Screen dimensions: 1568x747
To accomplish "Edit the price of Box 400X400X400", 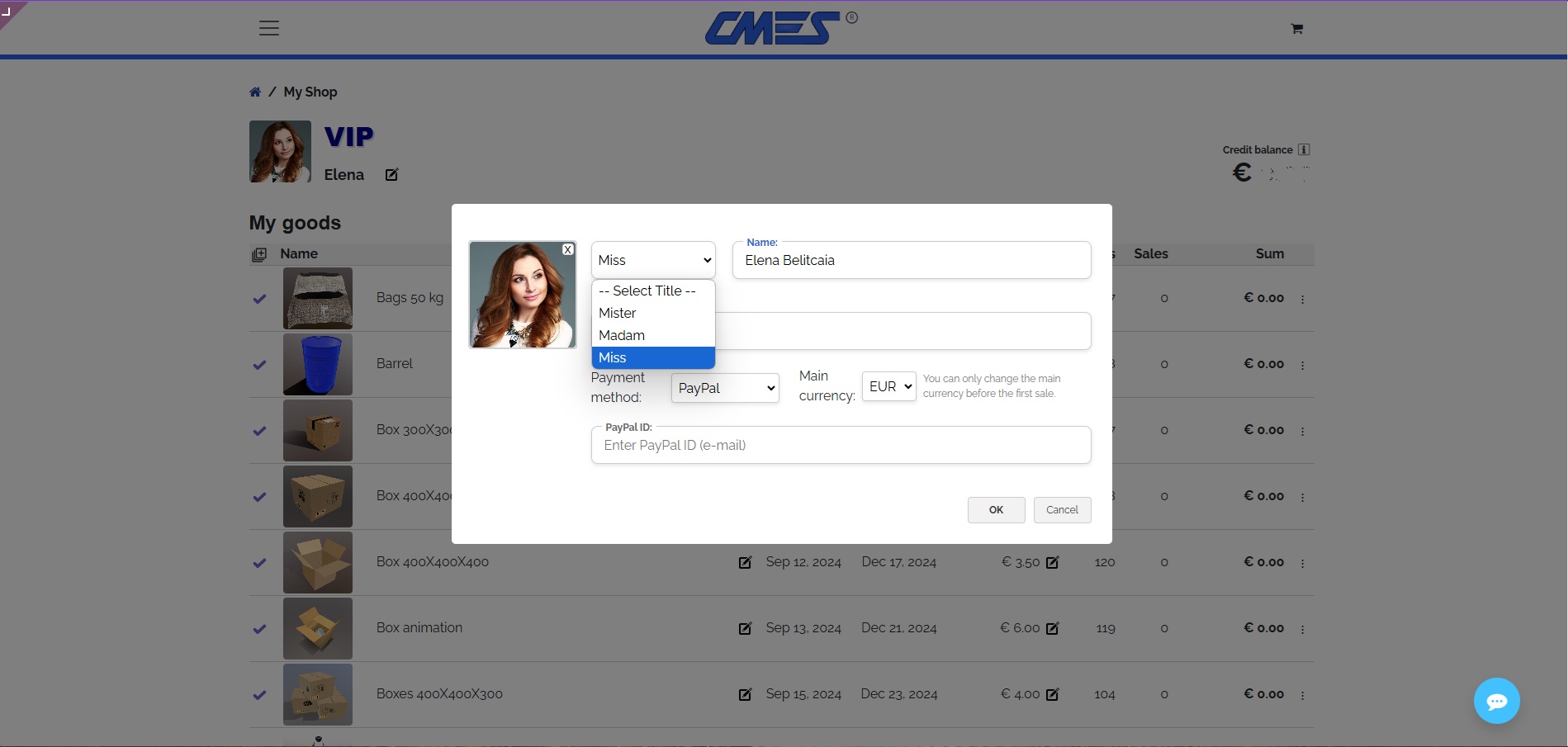I will 1052,562.
